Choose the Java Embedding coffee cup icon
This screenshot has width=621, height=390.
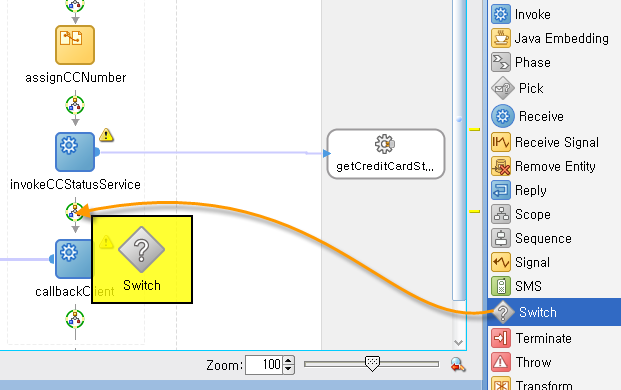pyautogui.click(x=501, y=38)
